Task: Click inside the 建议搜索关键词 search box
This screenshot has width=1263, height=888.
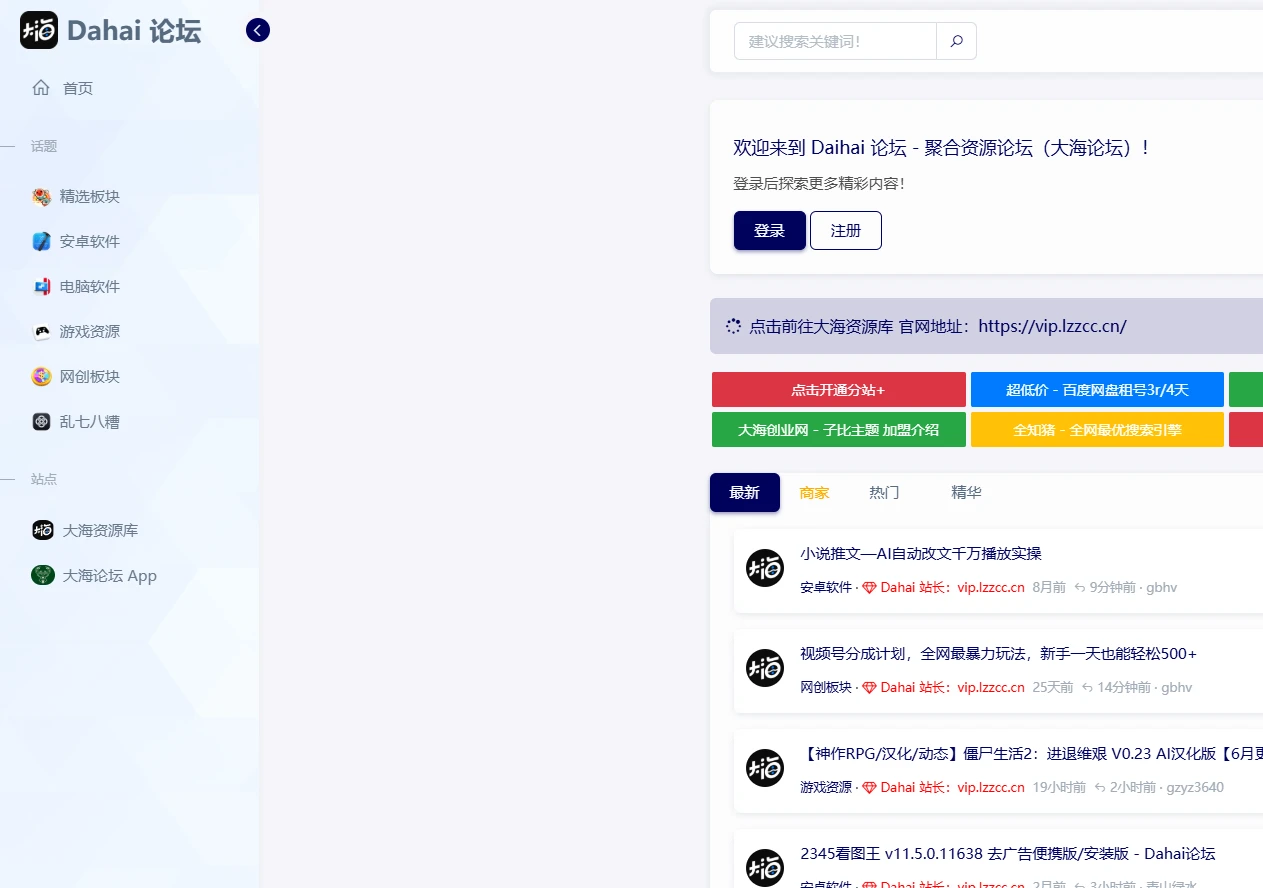Action: (x=834, y=41)
